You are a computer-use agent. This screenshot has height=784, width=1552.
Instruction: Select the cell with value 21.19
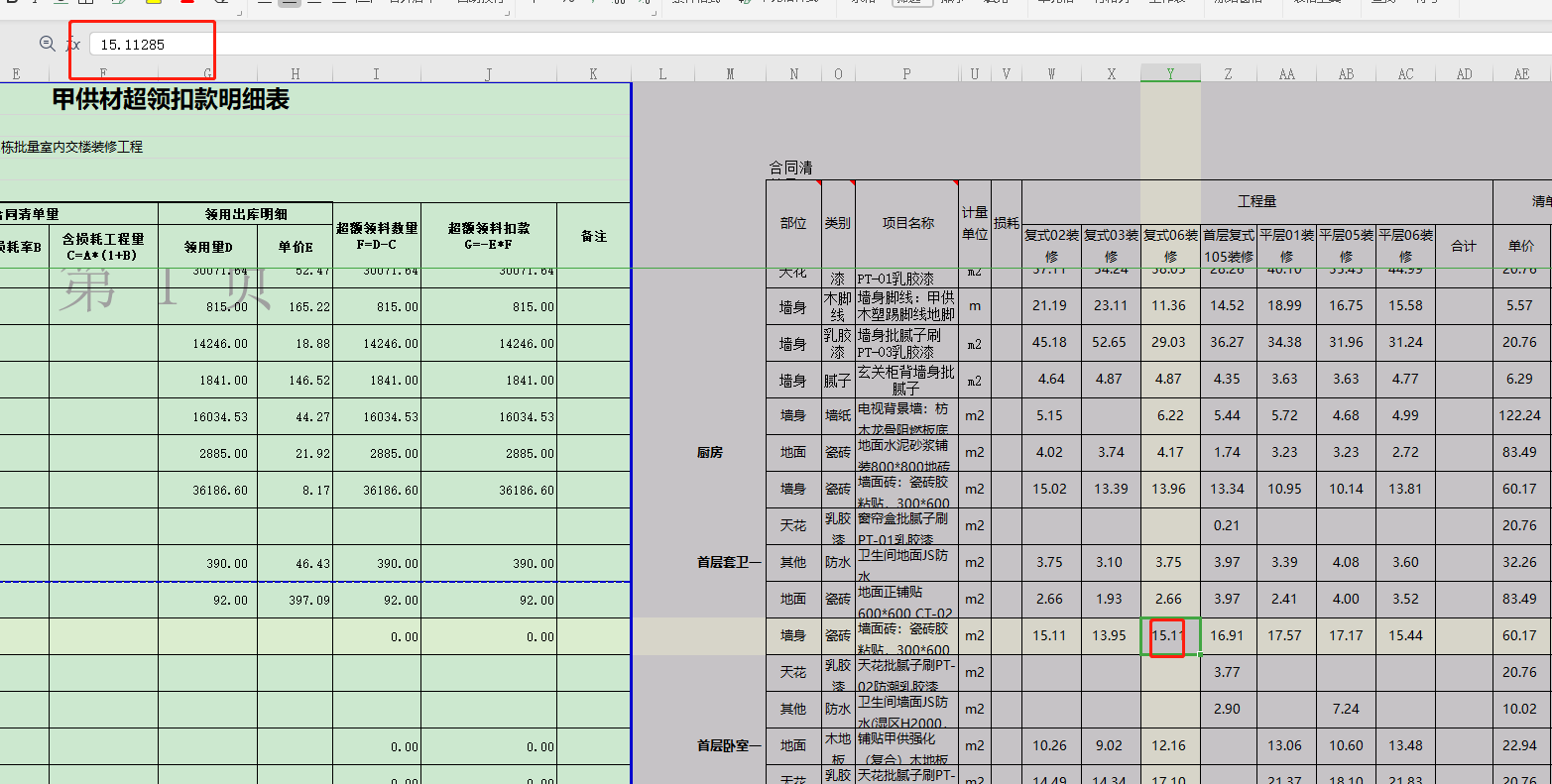point(1051,306)
